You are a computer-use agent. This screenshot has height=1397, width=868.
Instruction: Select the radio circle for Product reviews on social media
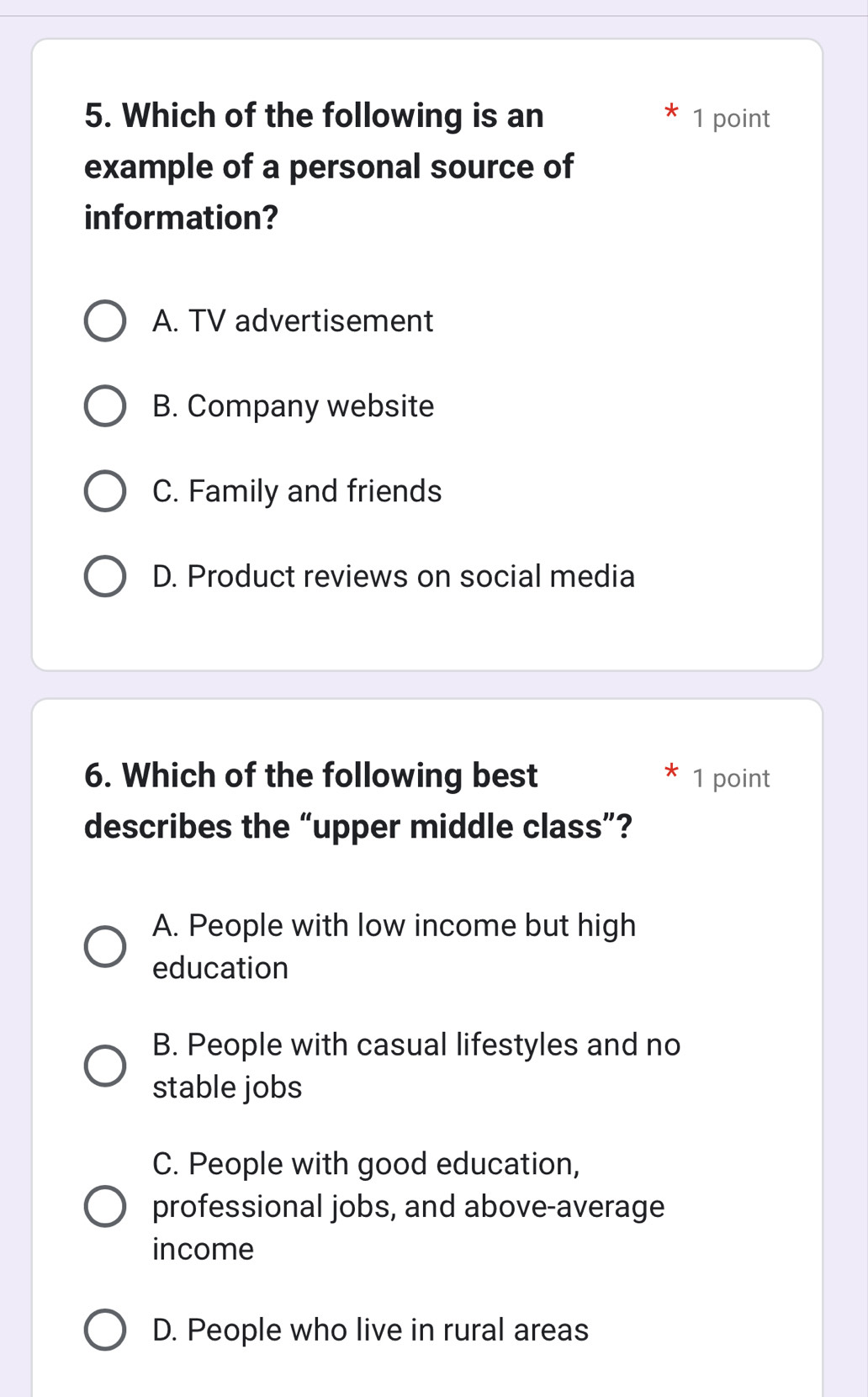coord(105,576)
